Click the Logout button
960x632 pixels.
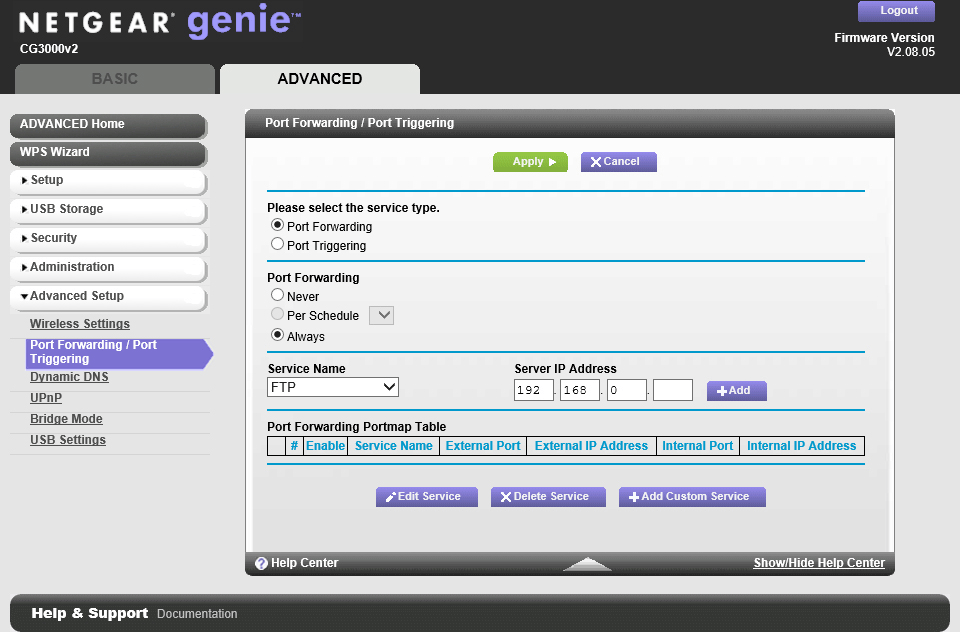pyautogui.click(x=898, y=11)
